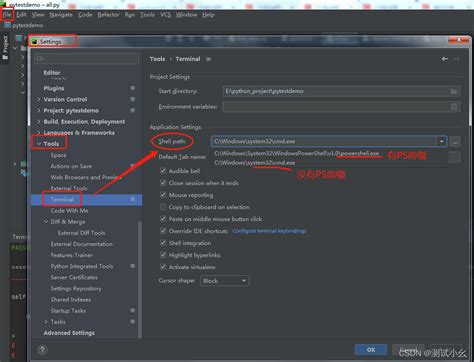
Task: Edit environment variables list icon
Action: (x=454, y=107)
